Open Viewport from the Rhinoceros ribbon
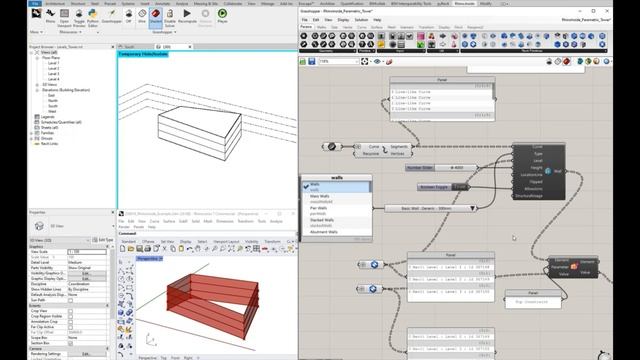 (64, 16)
